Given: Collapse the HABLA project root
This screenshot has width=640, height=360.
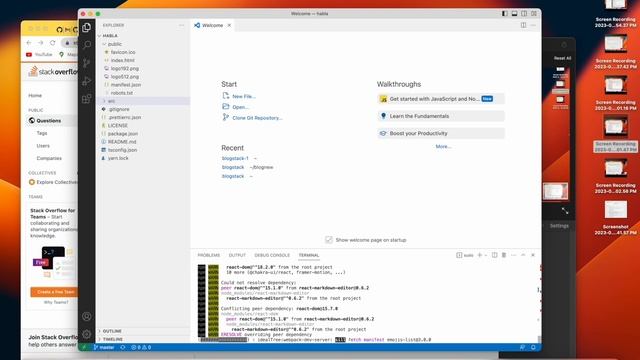Looking at the screenshot, I should coord(143,36).
